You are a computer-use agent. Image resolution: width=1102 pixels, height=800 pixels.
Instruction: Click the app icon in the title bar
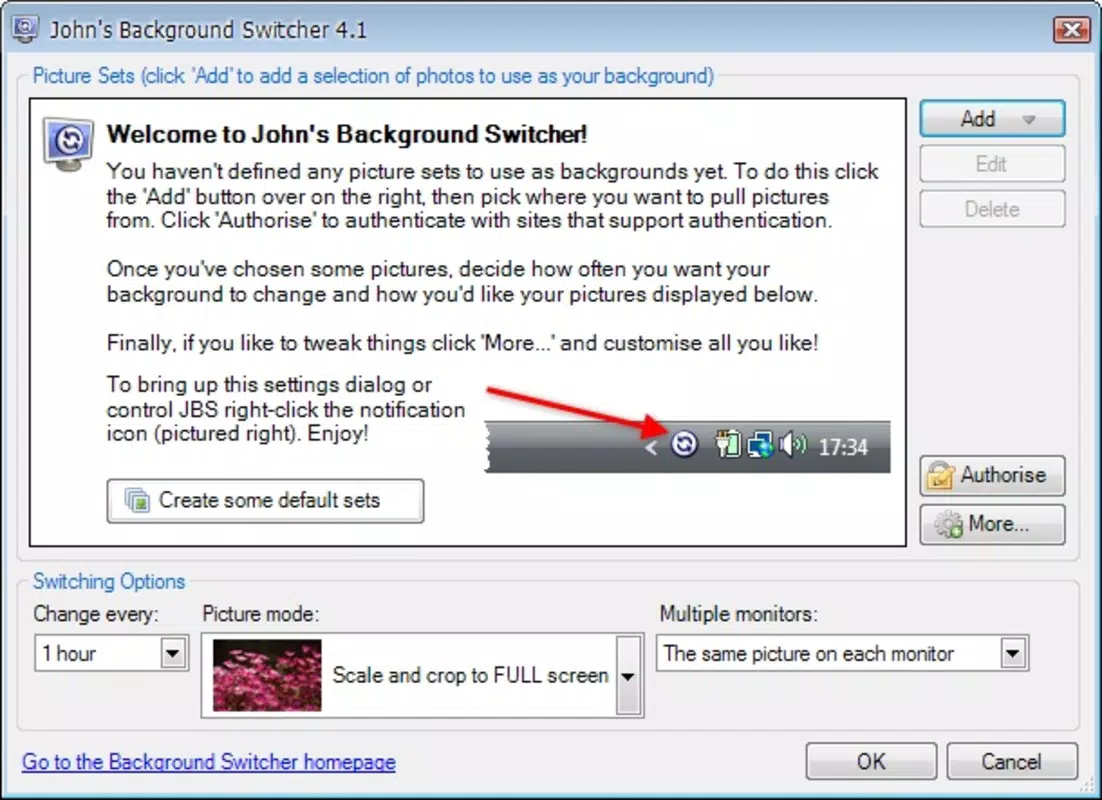point(25,30)
